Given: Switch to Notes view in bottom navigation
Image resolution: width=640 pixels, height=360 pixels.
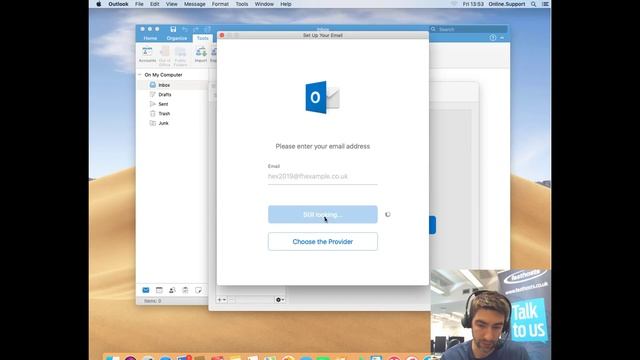Looking at the screenshot, I should pyautogui.click(x=198, y=290).
